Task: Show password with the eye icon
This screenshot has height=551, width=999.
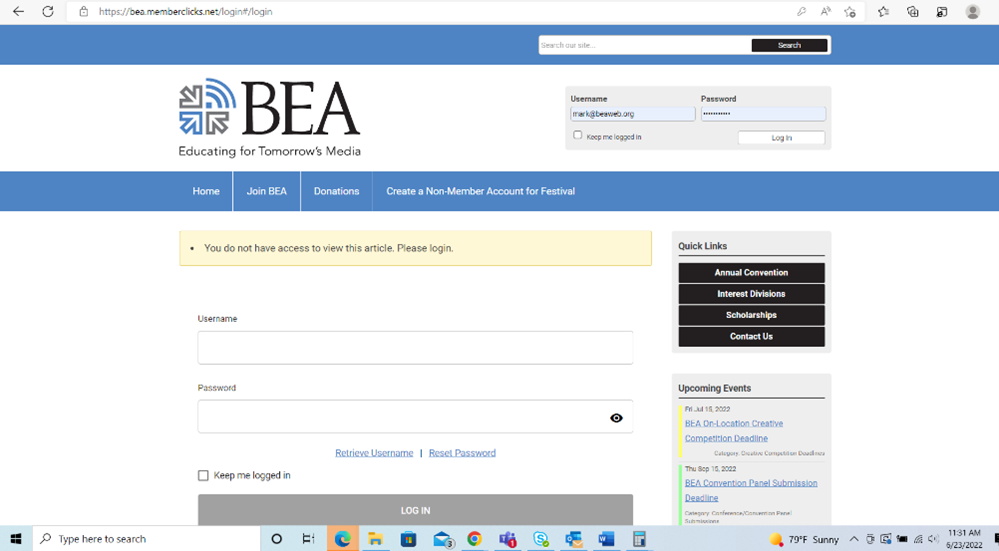Action: click(x=616, y=418)
